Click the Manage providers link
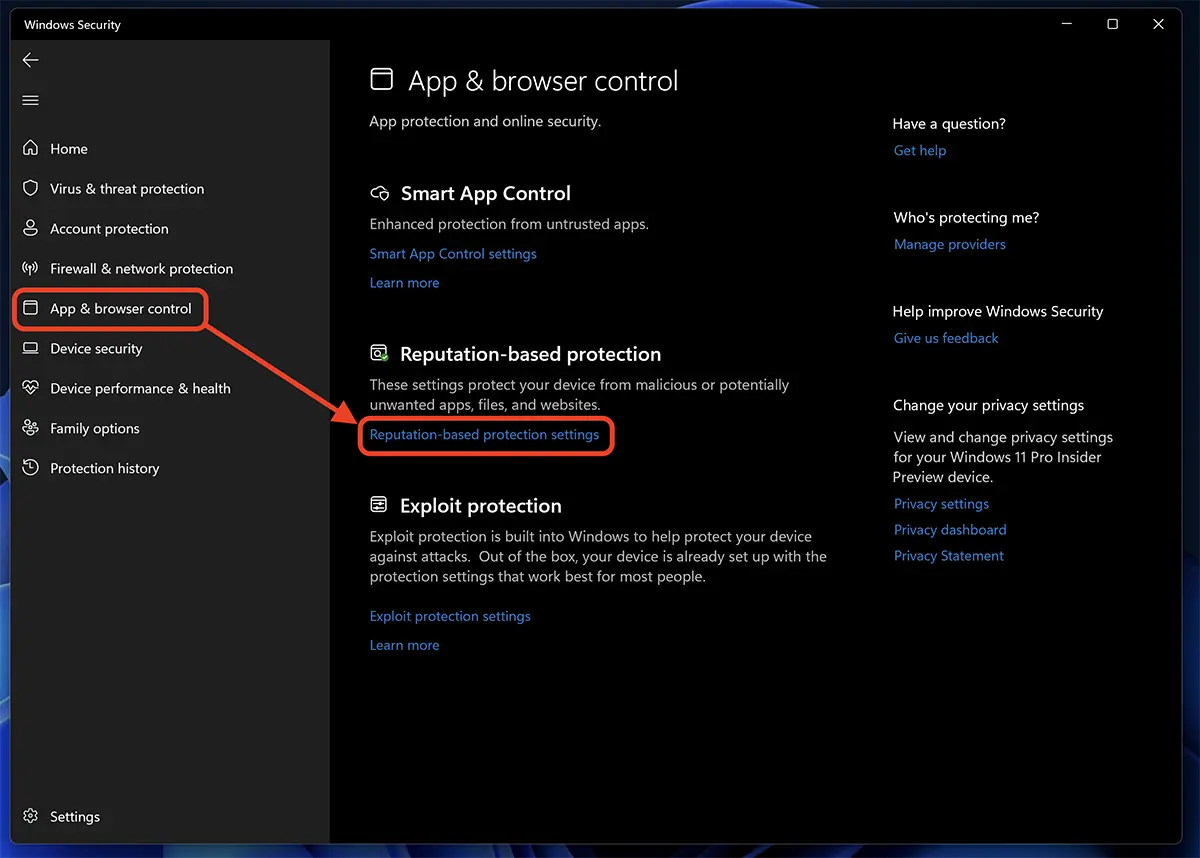 [950, 244]
